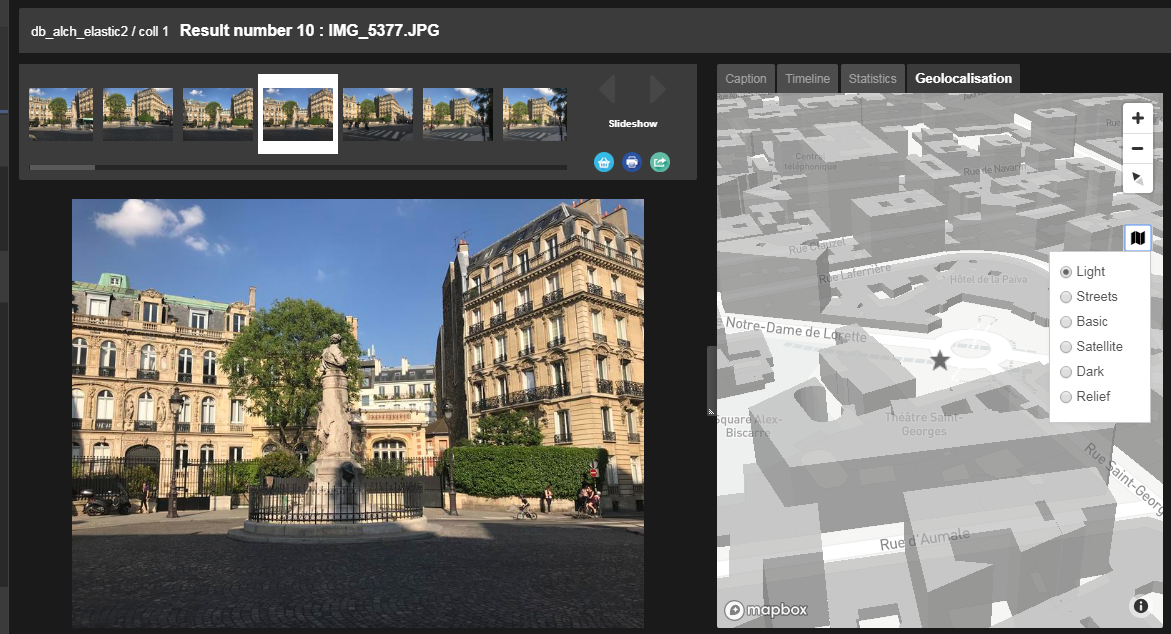1171x634 pixels.
Task: Open the Timeline tab
Action: click(x=807, y=79)
